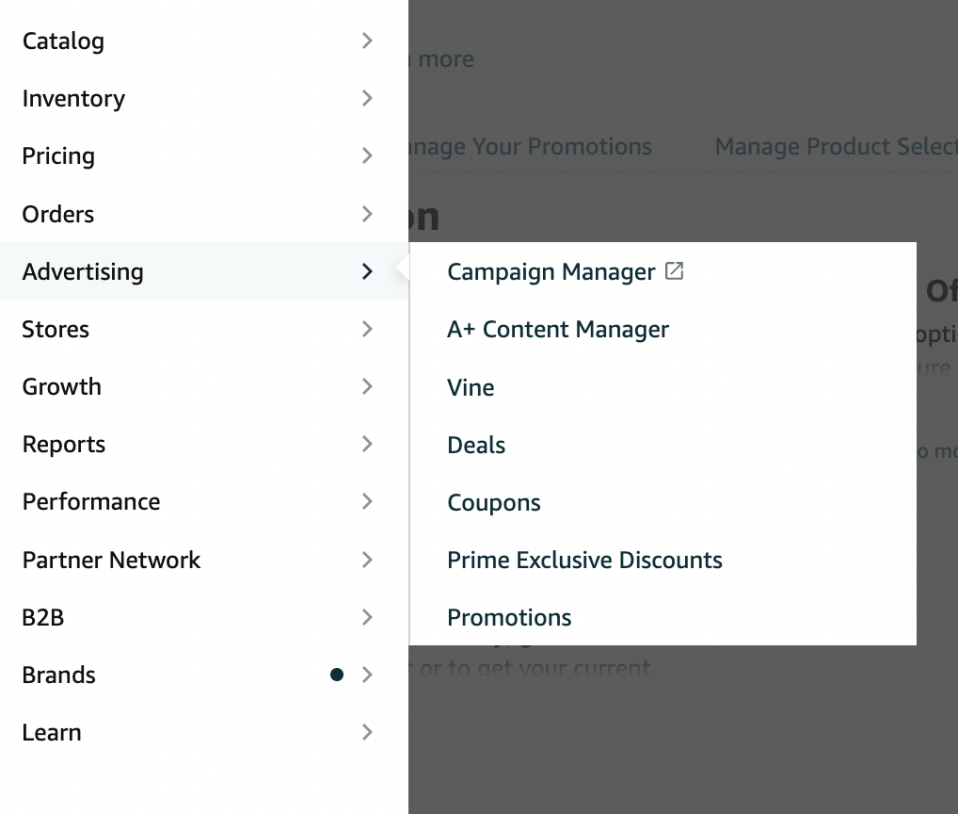The width and height of the screenshot is (958, 814).
Task: Expand the Performance submenu arrow
Action: [x=367, y=501]
